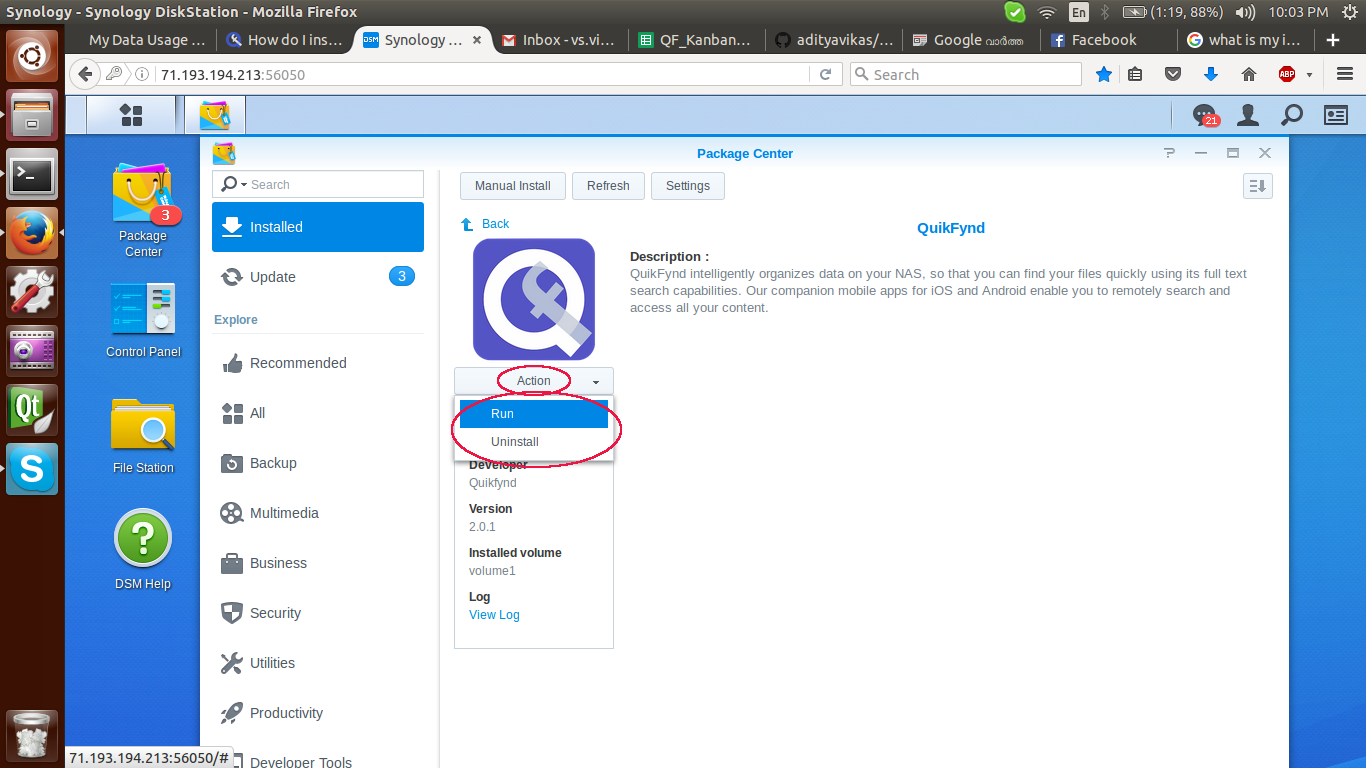
Task: Click the Firefox Search box
Action: (x=965, y=74)
